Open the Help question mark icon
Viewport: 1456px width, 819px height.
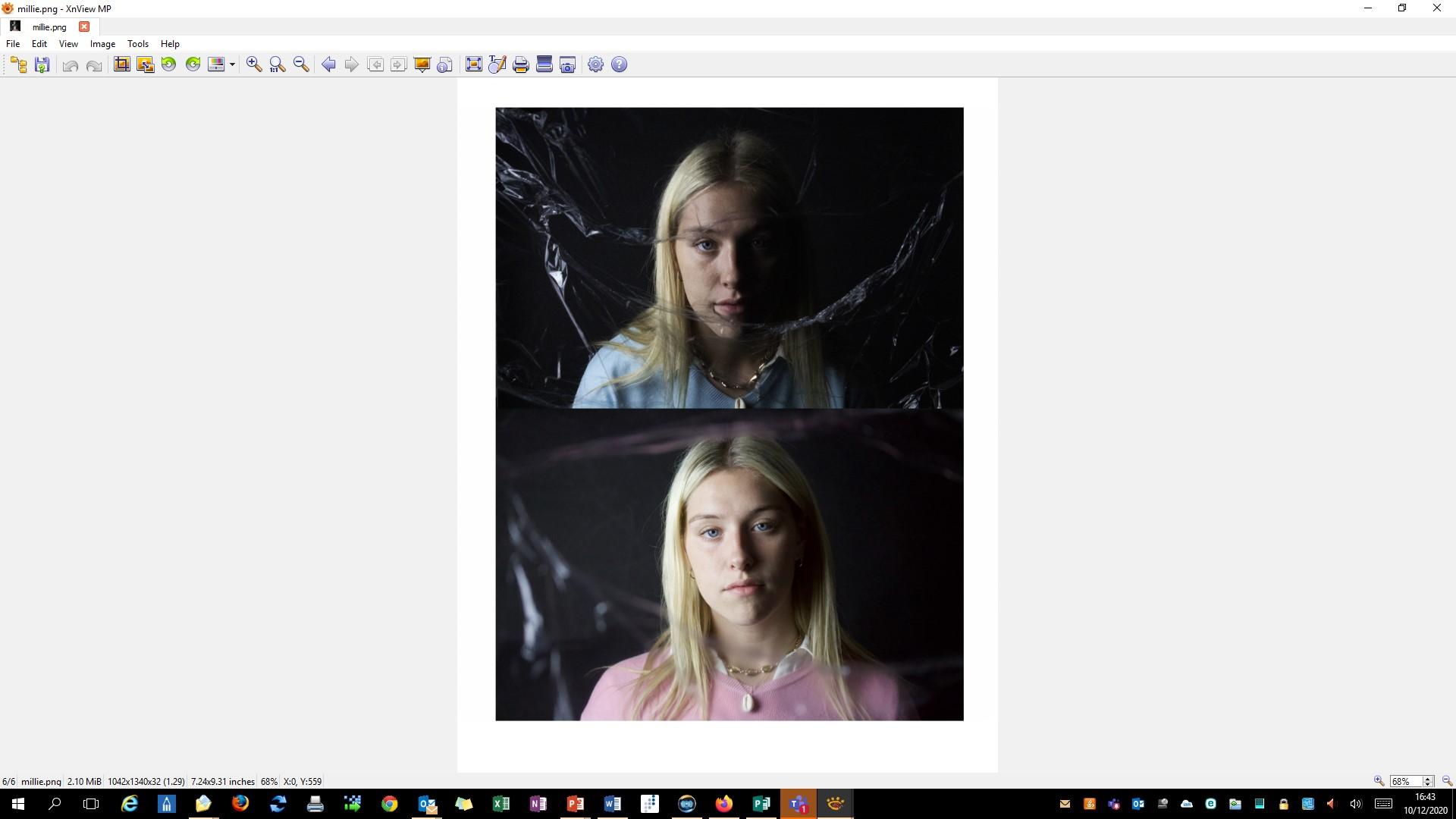click(x=620, y=64)
